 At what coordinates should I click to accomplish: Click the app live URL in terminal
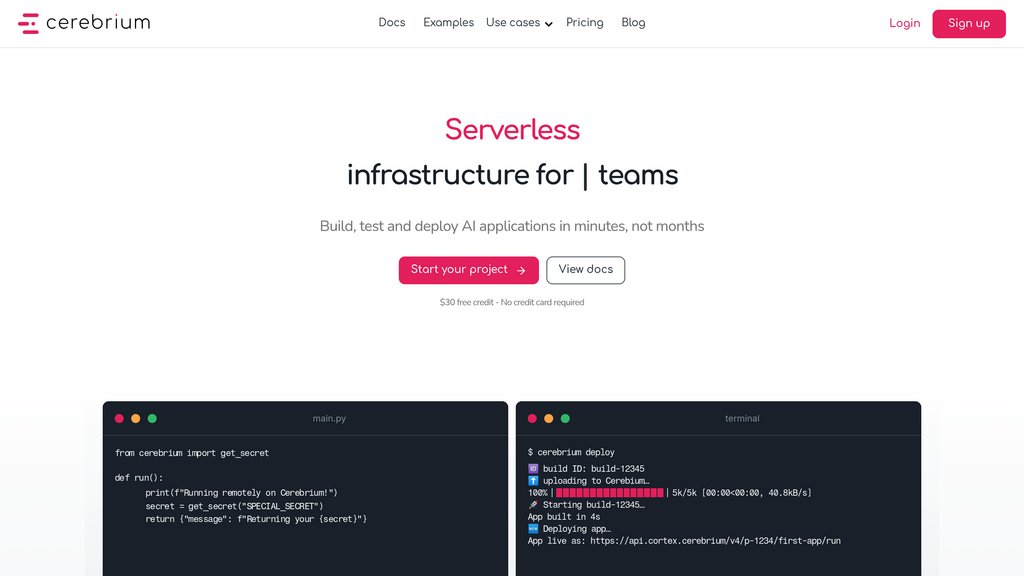[x=715, y=541]
